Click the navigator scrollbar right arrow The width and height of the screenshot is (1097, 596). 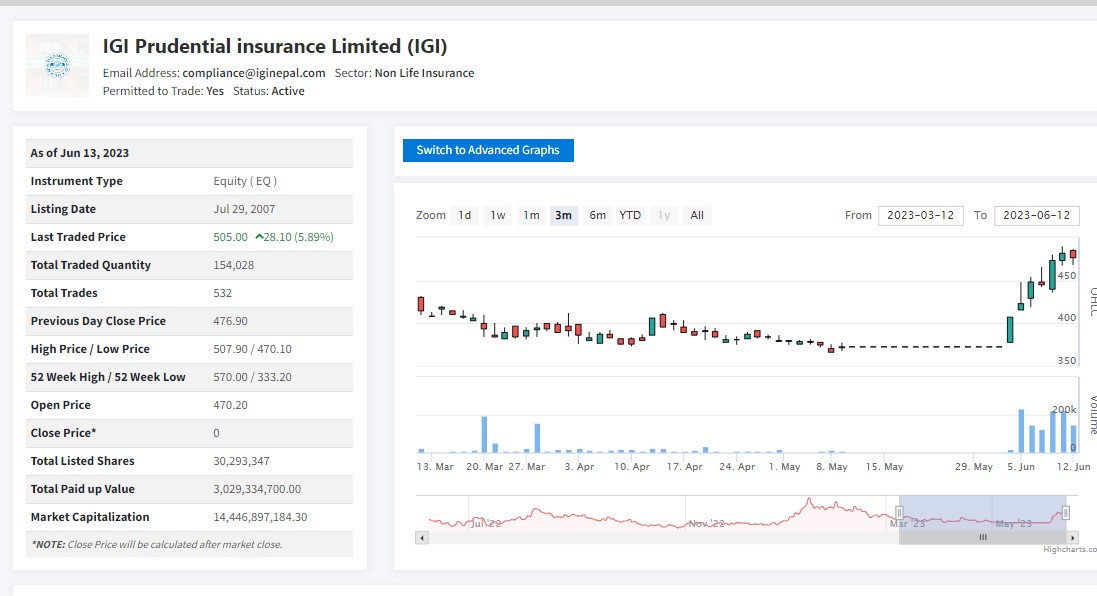(x=1073, y=538)
